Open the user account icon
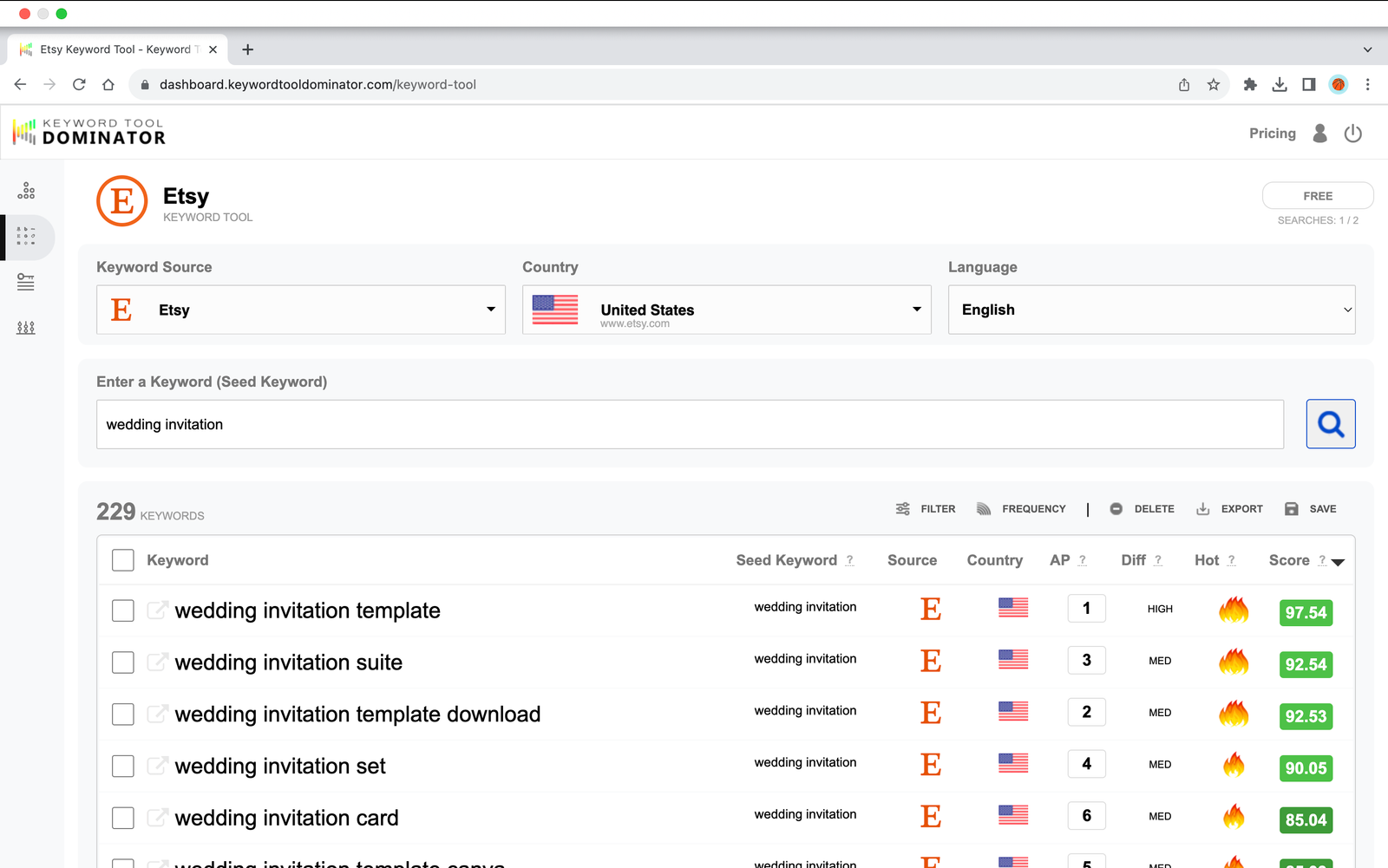Viewport: 1388px width, 868px height. (1319, 134)
